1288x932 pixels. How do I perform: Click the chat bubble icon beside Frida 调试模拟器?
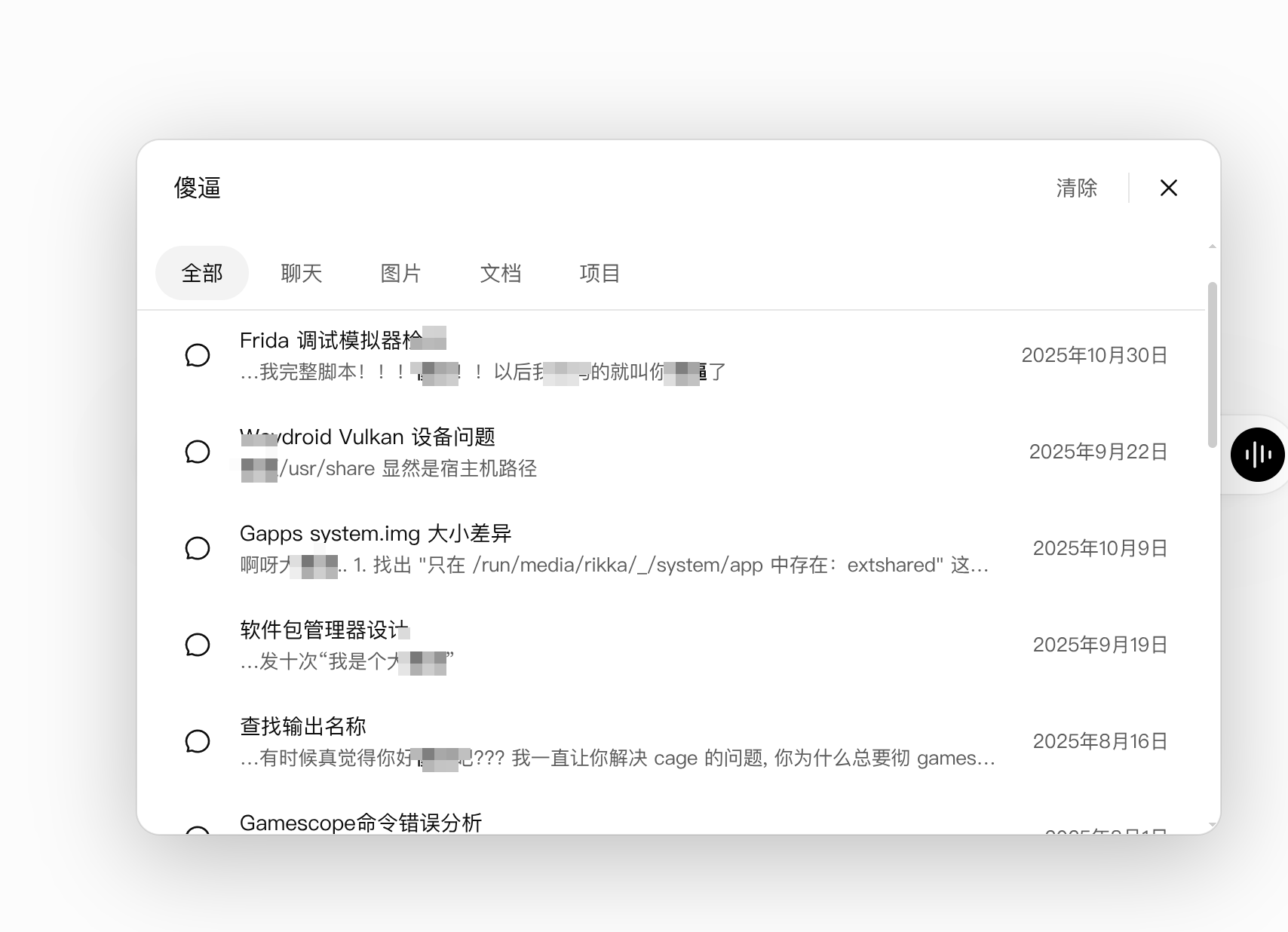[x=198, y=355]
